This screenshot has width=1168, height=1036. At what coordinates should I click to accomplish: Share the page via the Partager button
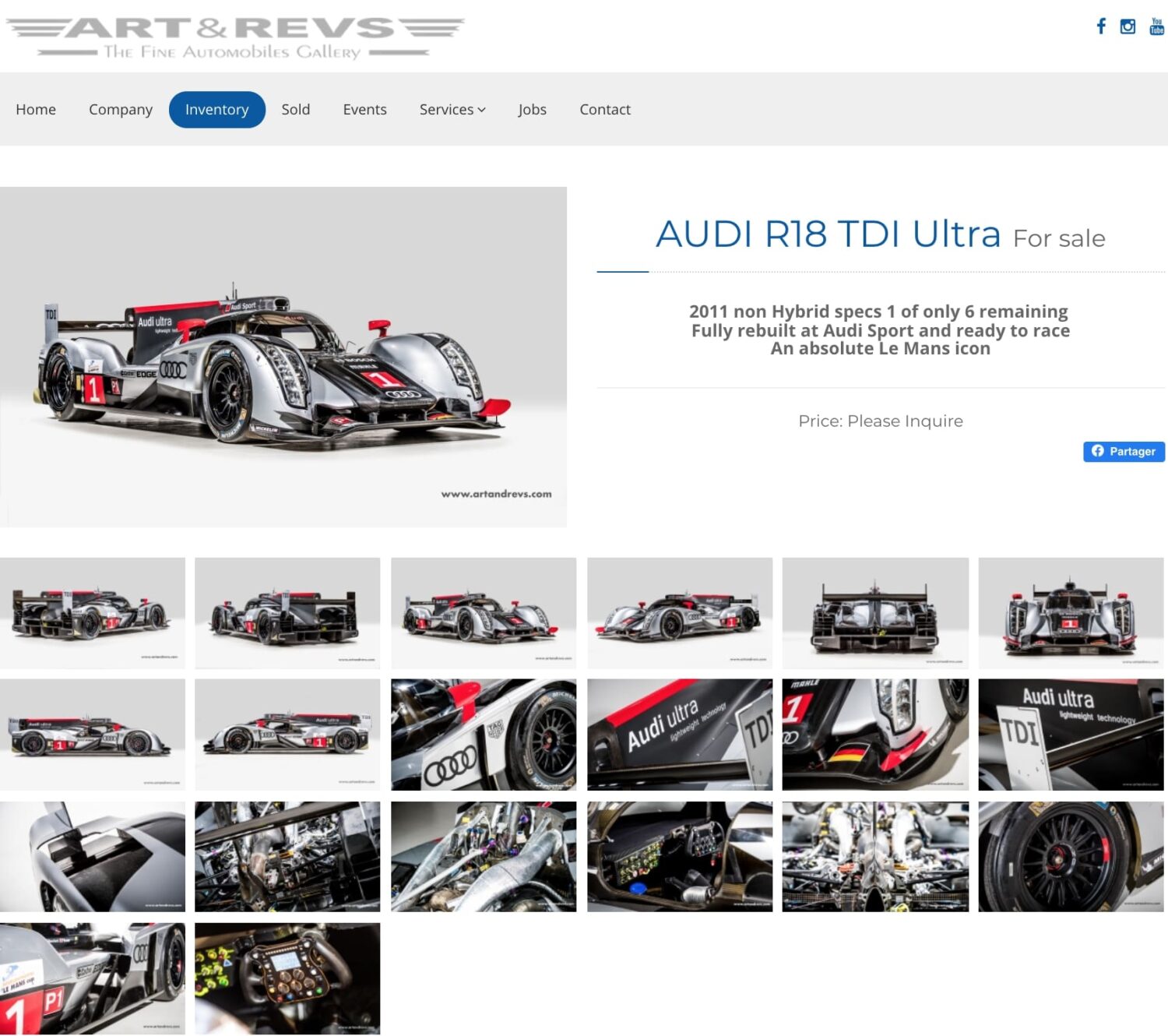click(1124, 452)
